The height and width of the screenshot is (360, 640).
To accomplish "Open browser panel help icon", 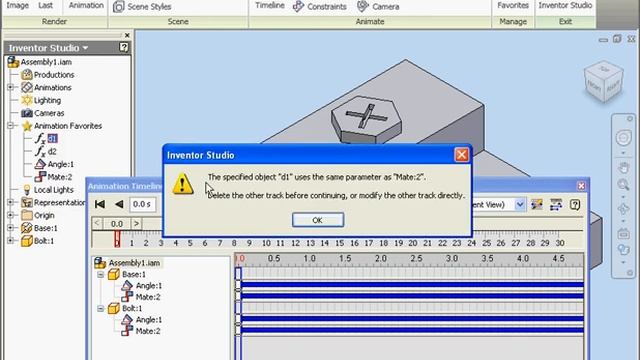I will coord(124,47).
